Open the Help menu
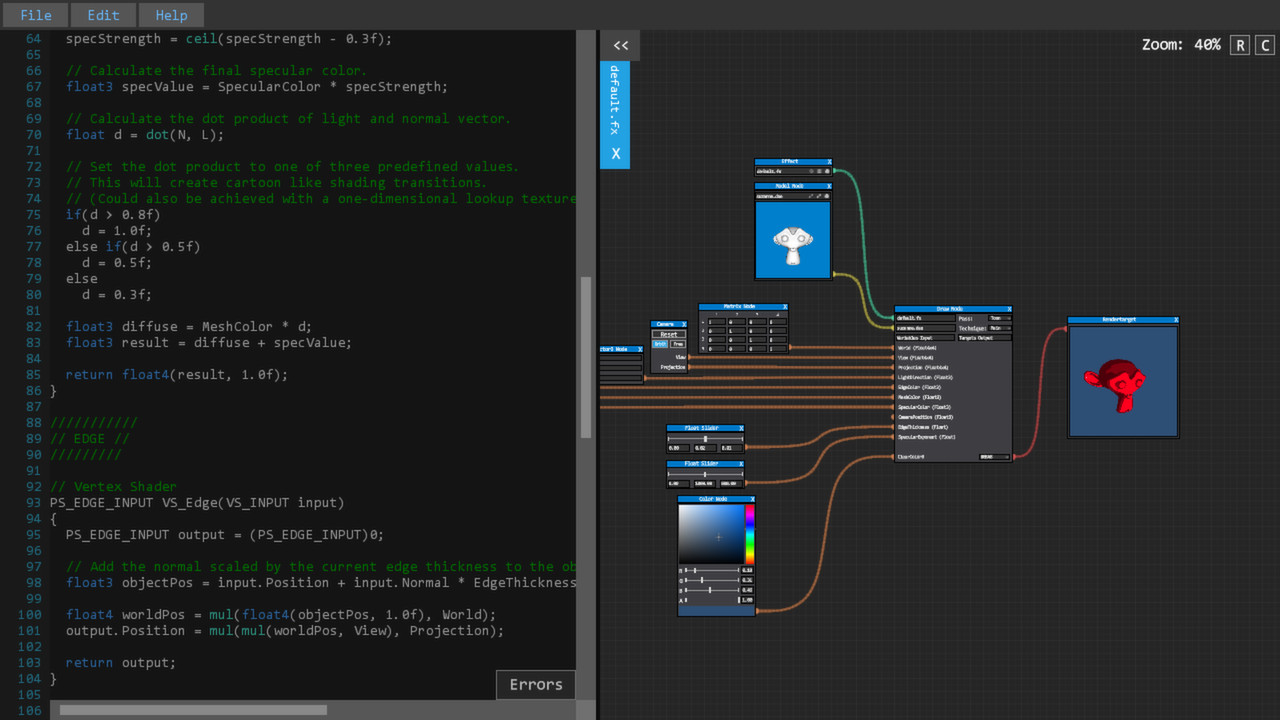Screen dimensions: 1280x720 point(171,14)
